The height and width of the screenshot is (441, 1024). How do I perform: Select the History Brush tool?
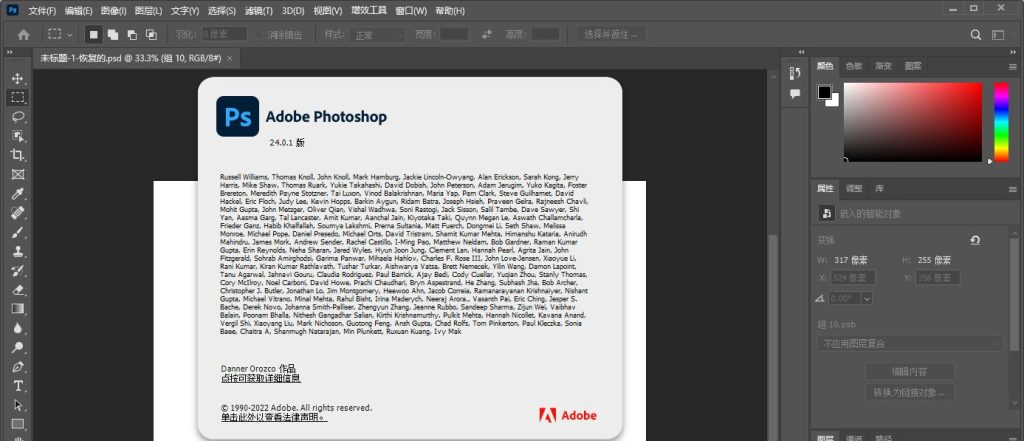[x=18, y=270]
